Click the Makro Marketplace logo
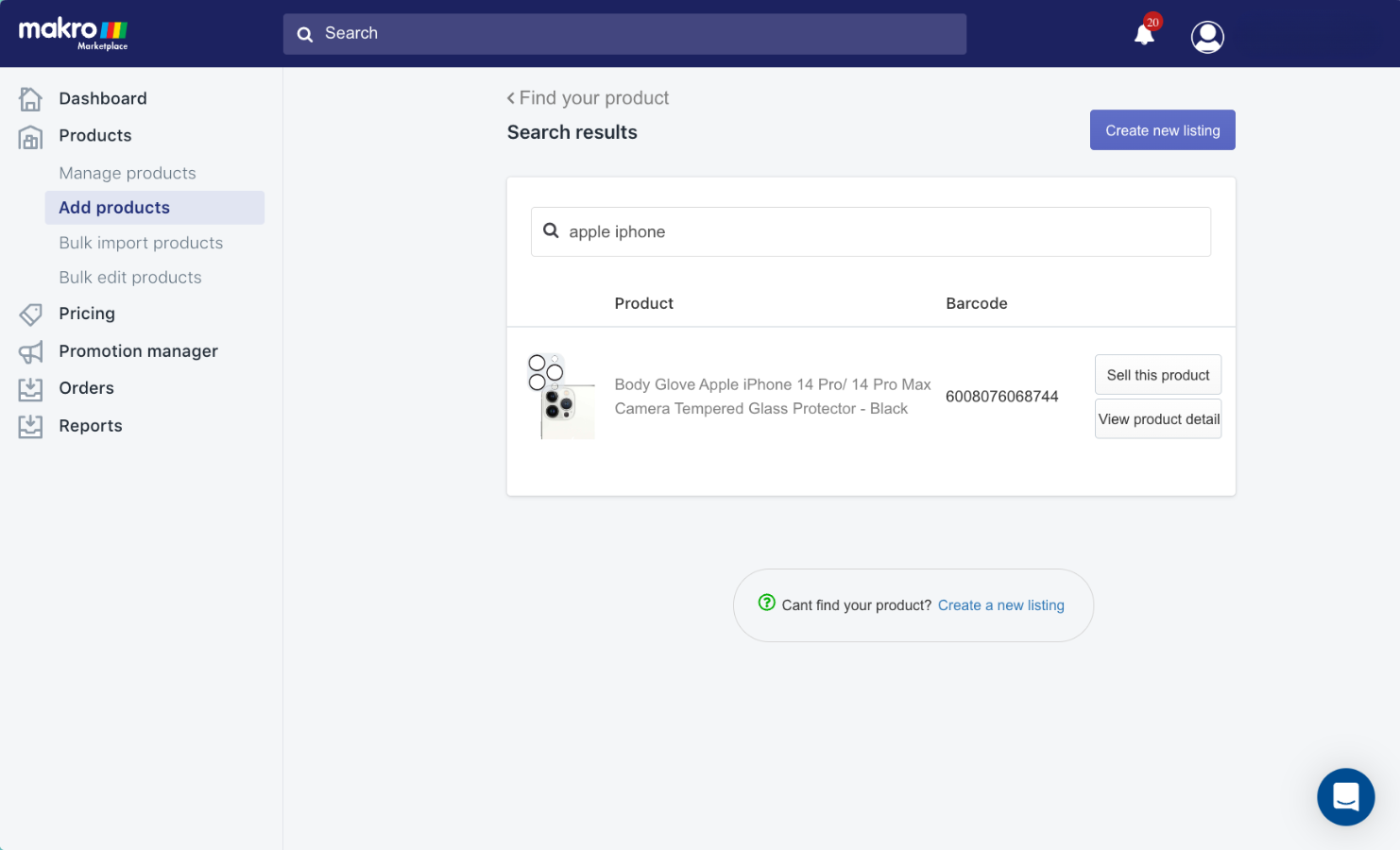The width and height of the screenshot is (1400, 850). tap(74, 33)
